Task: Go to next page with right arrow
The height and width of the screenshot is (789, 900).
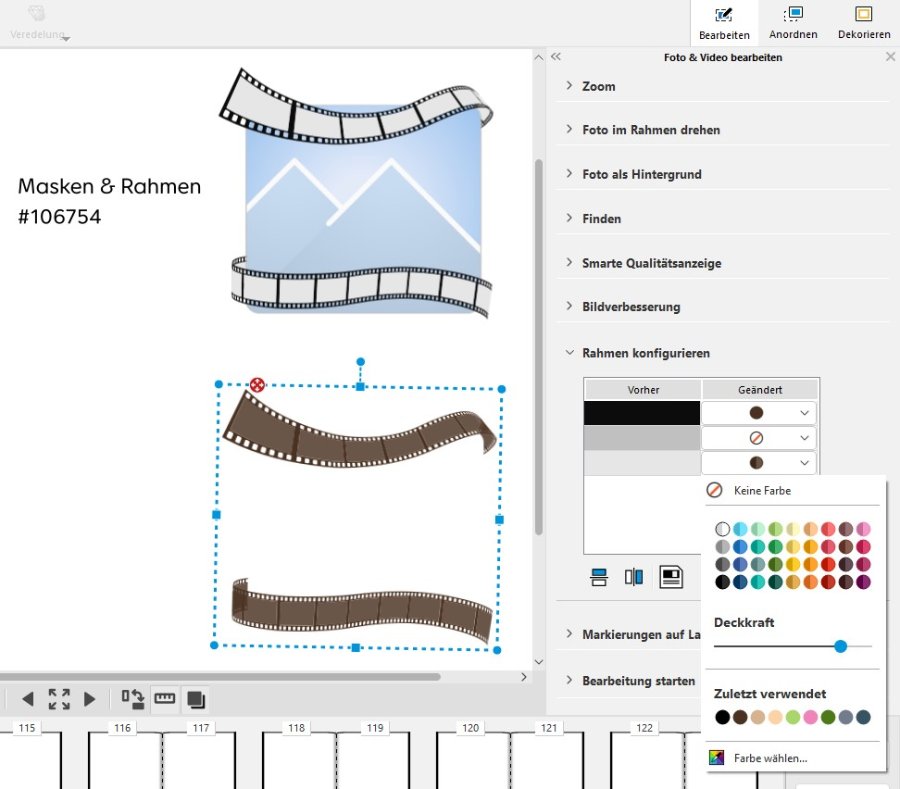Action: 90,699
